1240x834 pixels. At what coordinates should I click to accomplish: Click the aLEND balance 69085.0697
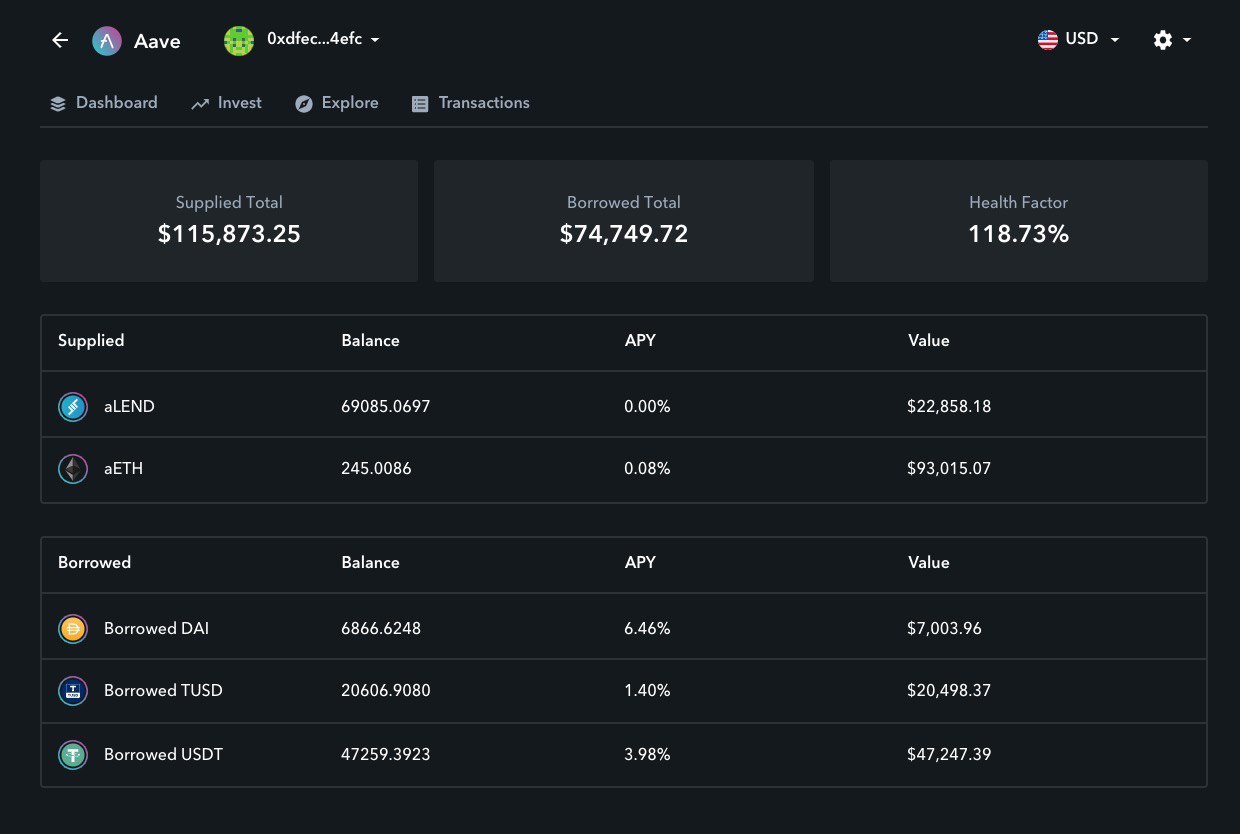(386, 407)
